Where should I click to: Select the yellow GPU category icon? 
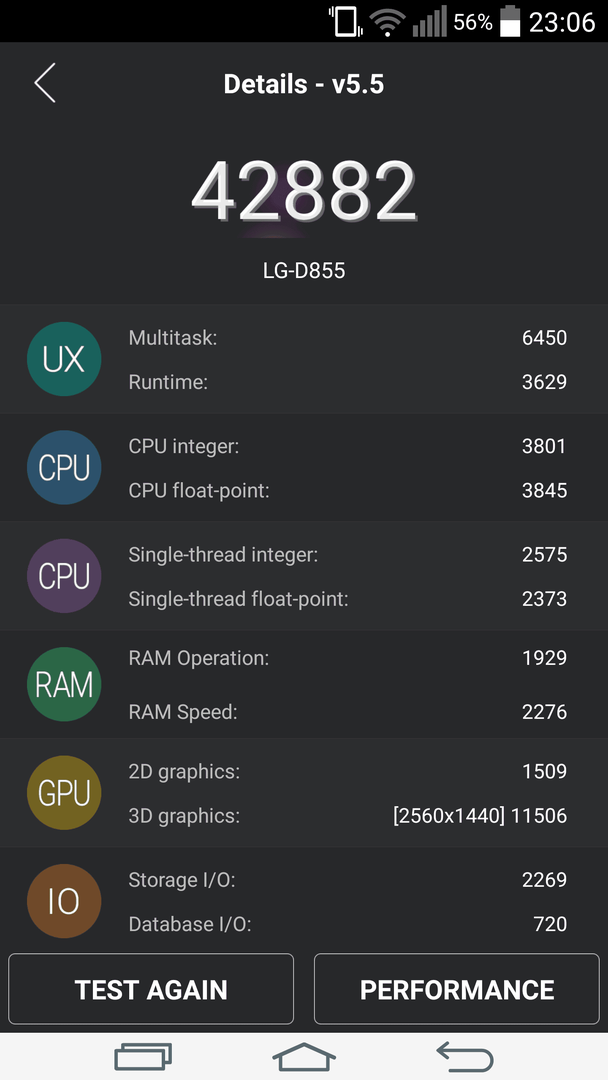click(64, 793)
